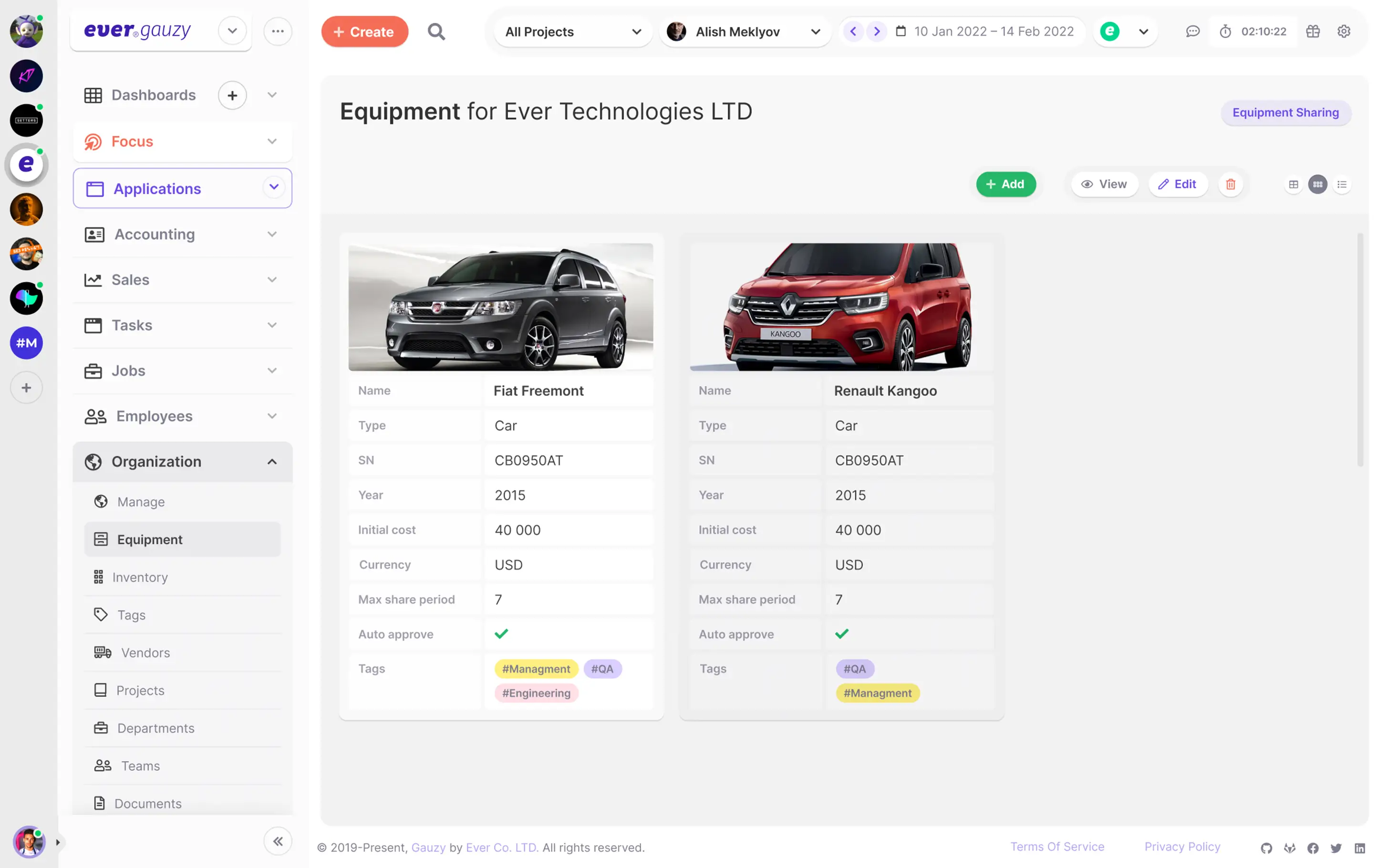
Task: Delete equipment with the trash icon
Action: point(1230,184)
